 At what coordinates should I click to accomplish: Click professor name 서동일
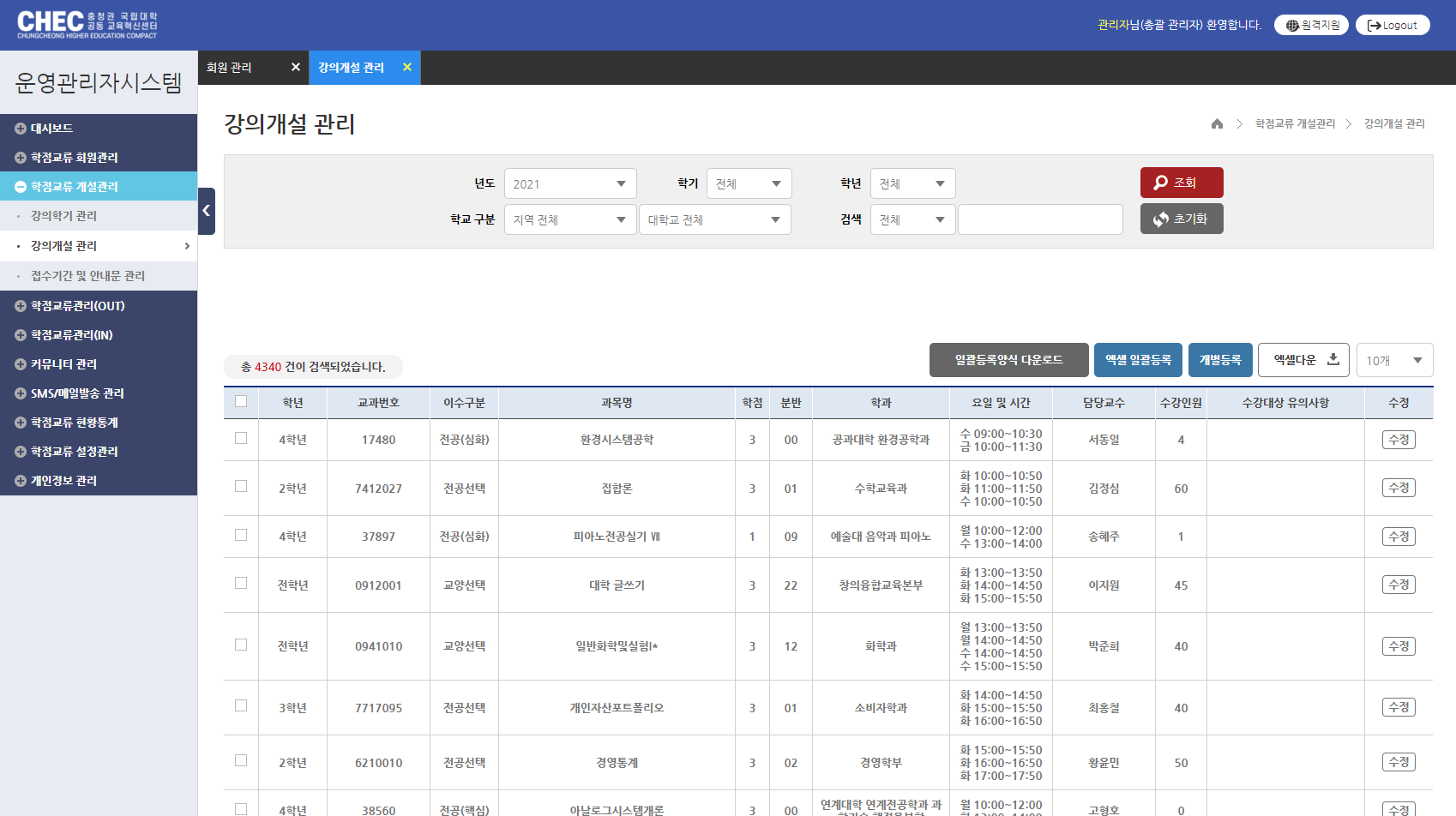tap(1104, 440)
